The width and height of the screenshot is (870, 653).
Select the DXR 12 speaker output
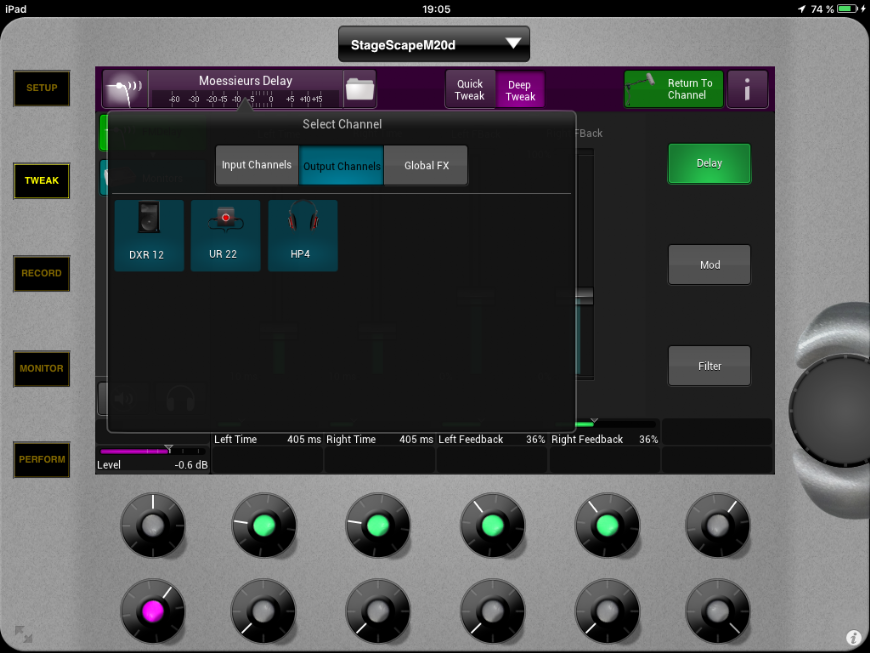(148, 235)
